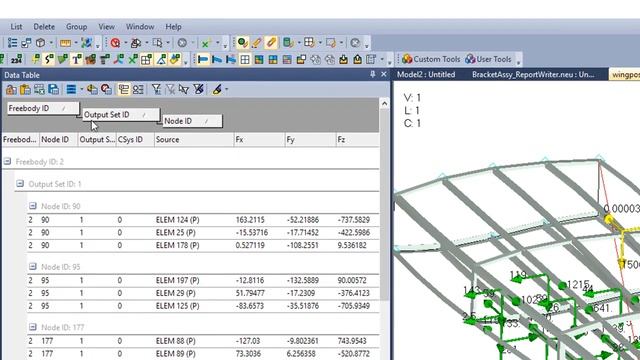Select the ELEM 29 (P) row
Viewport: 640px width, 360px height.
[203, 293]
